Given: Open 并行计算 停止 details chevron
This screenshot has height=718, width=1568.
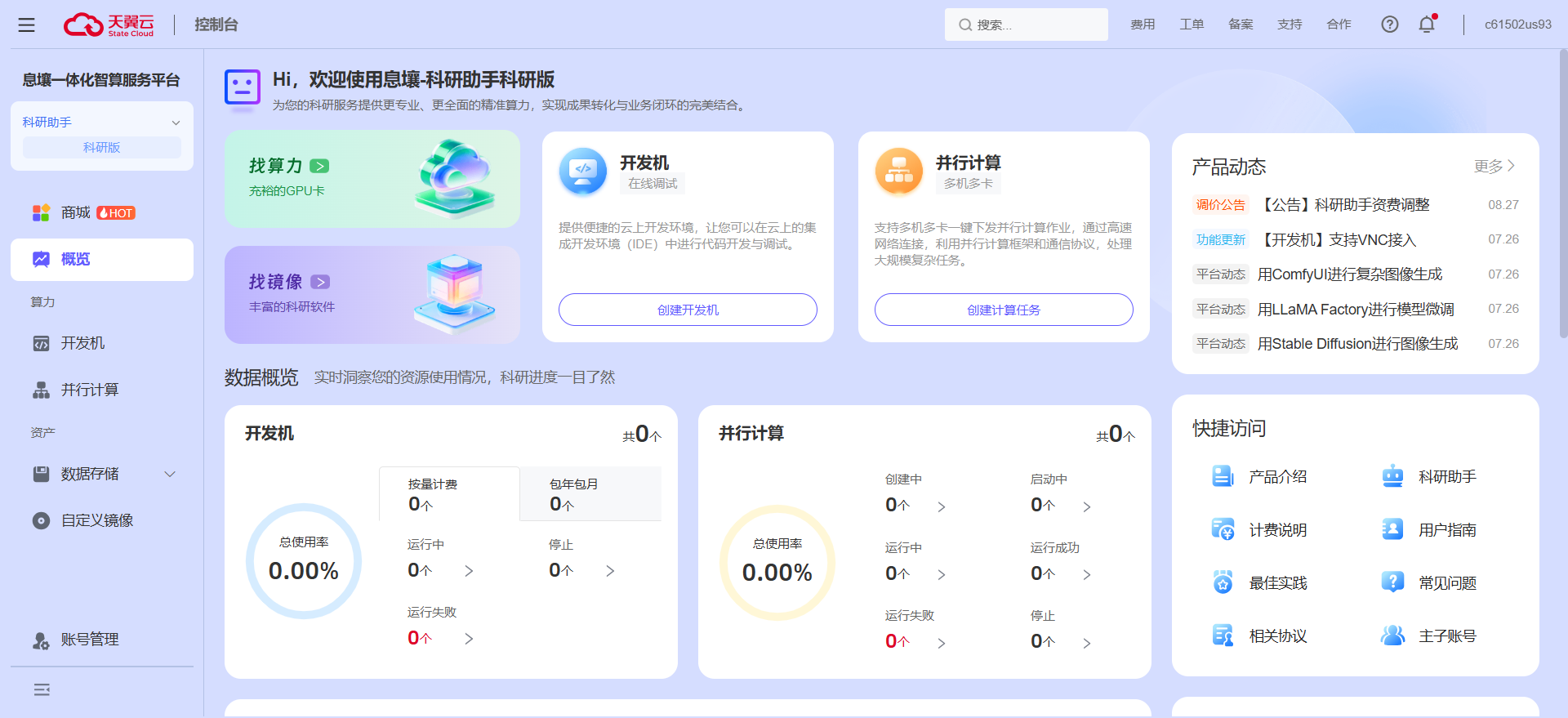Looking at the screenshot, I should [1087, 644].
